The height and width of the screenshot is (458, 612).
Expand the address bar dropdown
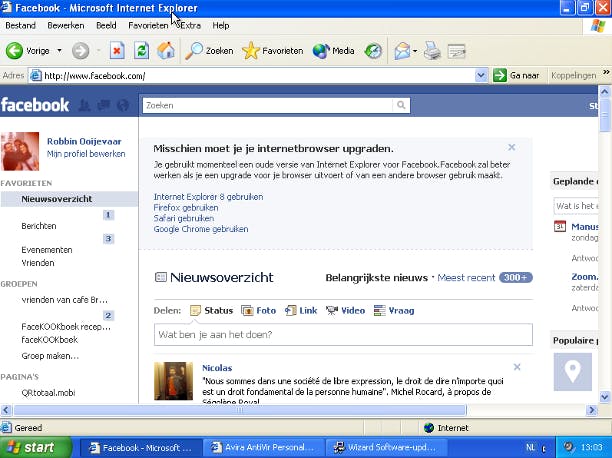[481, 75]
